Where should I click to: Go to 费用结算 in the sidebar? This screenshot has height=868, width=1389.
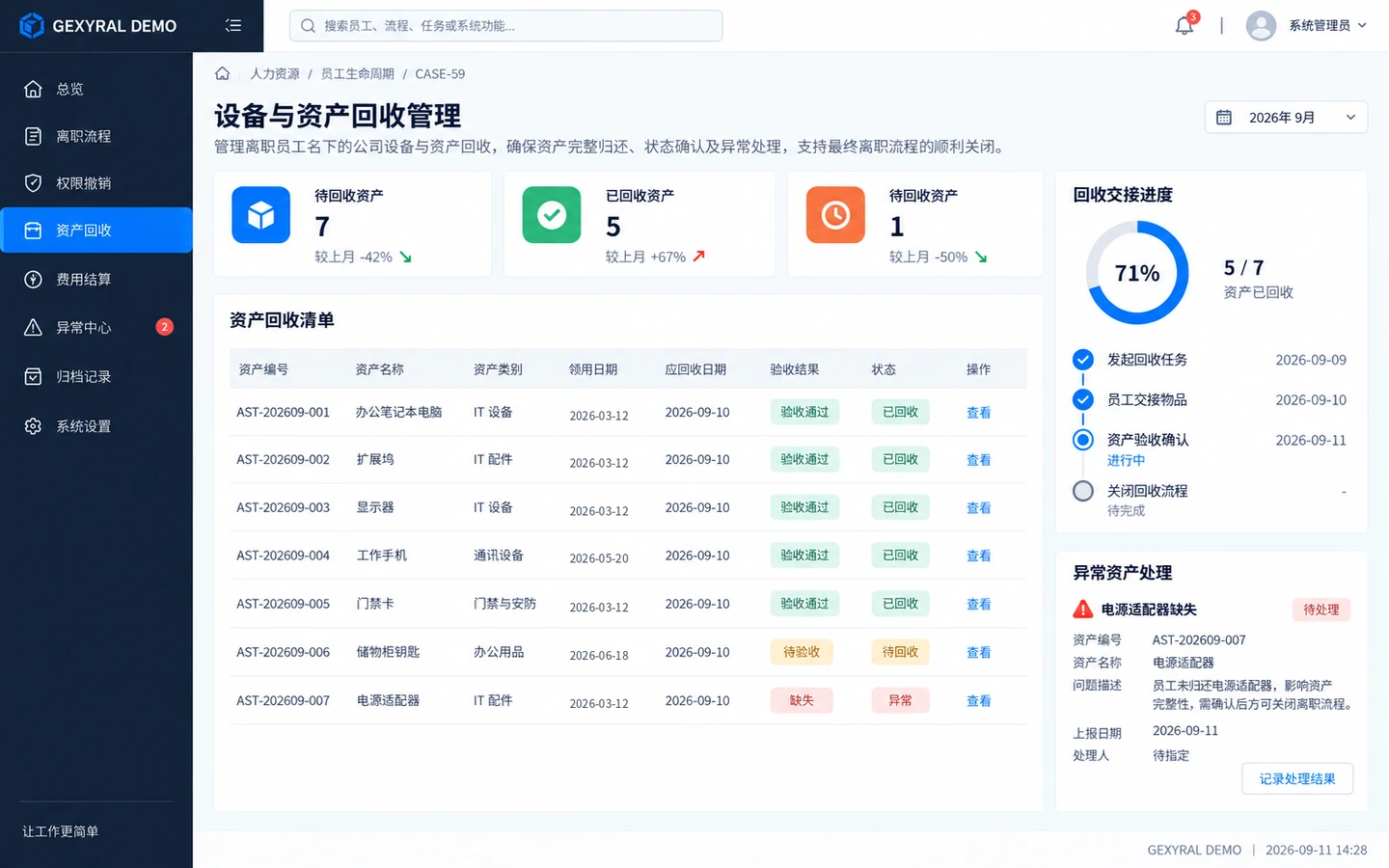click(96, 280)
